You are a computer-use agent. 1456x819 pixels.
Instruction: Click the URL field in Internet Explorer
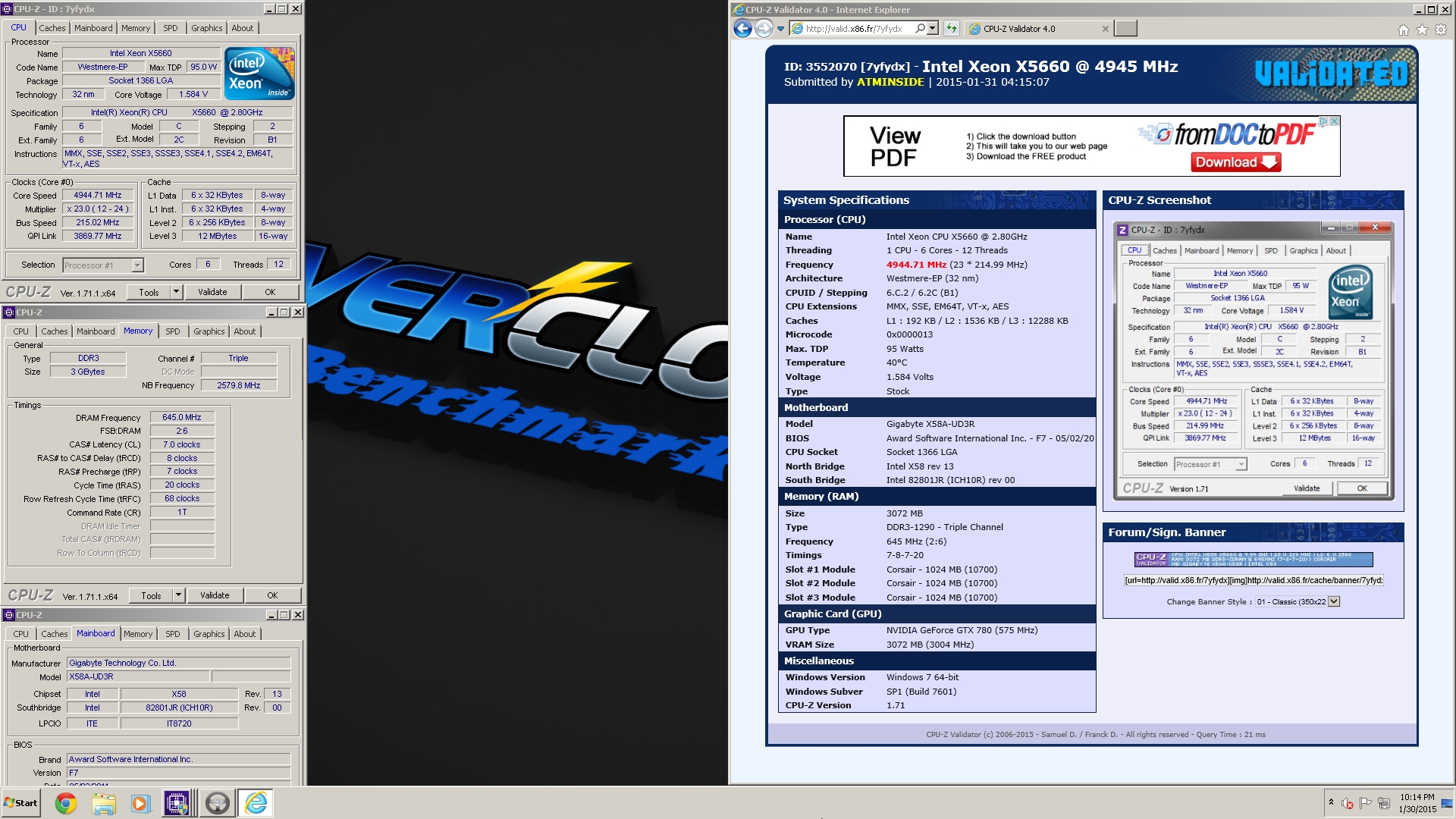point(857,29)
